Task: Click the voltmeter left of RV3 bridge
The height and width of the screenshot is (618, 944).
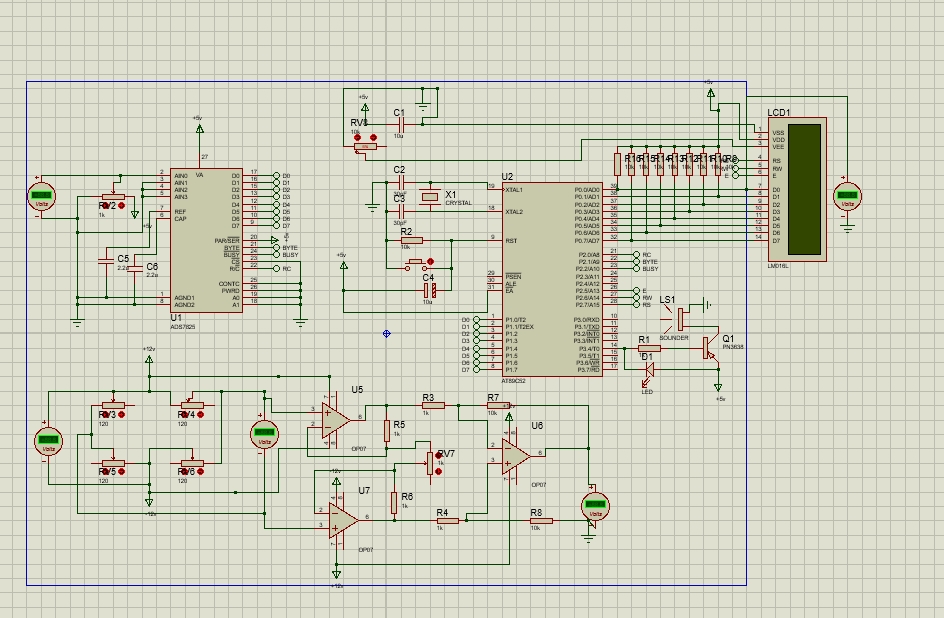Action: coord(48,440)
